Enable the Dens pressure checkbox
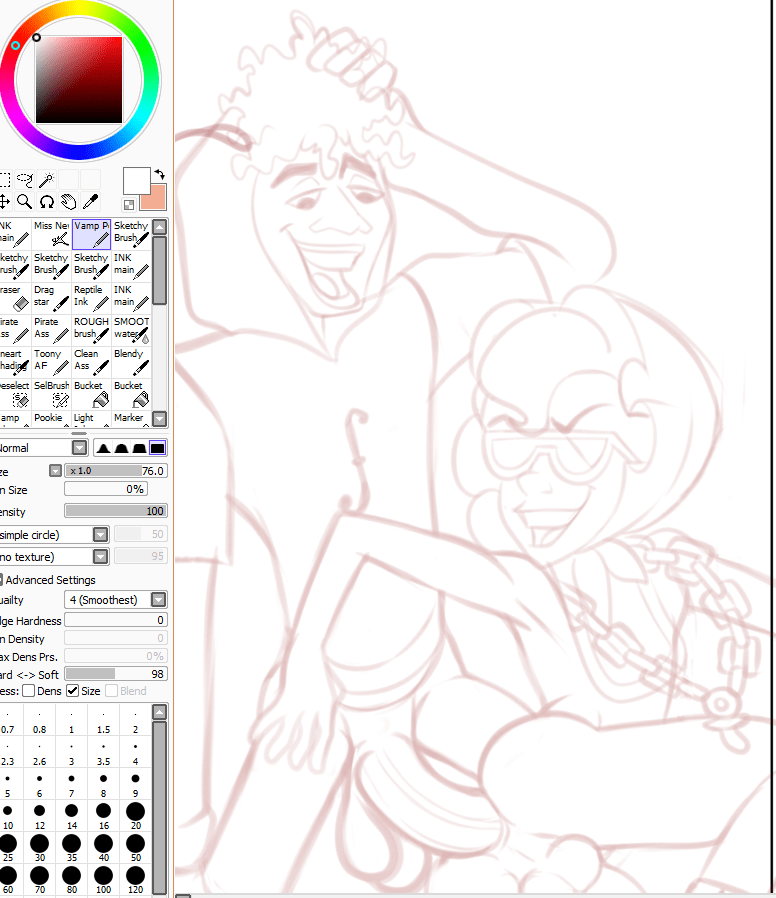 29,691
